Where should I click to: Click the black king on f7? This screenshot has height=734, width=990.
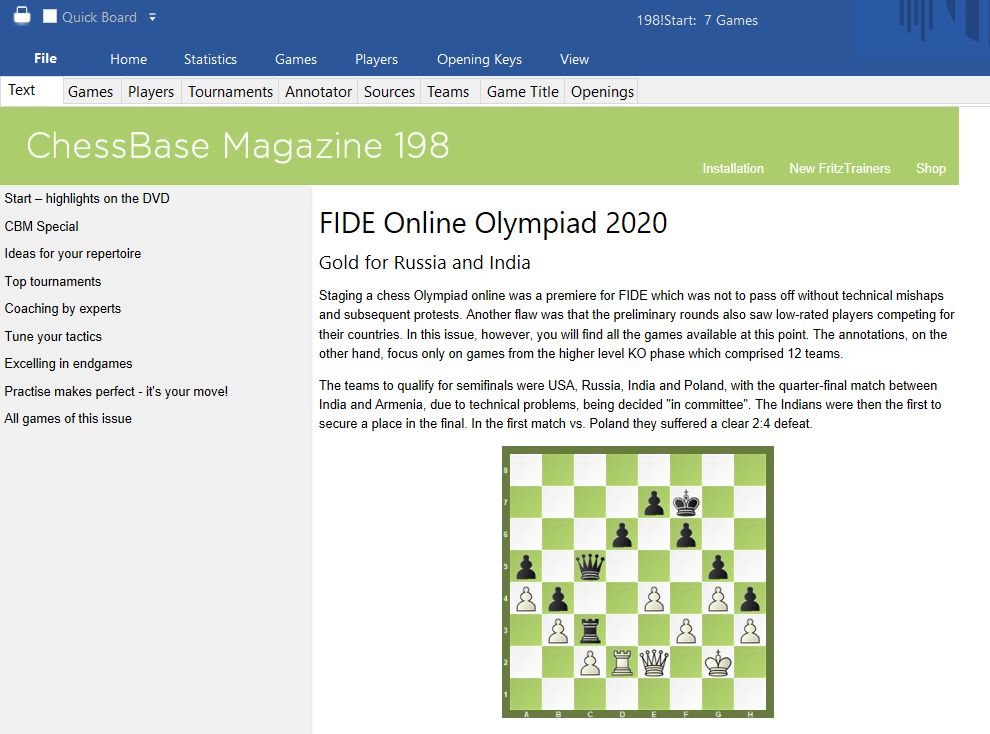click(685, 504)
